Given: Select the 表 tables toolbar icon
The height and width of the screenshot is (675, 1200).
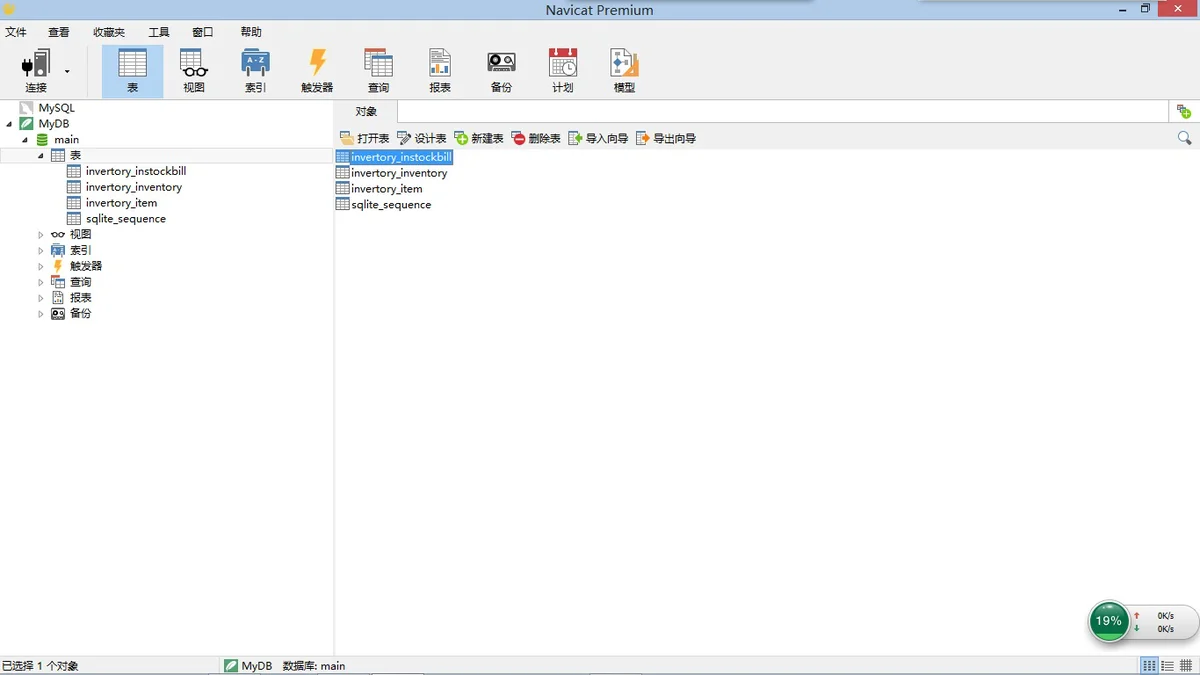Looking at the screenshot, I should (x=132, y=71).
